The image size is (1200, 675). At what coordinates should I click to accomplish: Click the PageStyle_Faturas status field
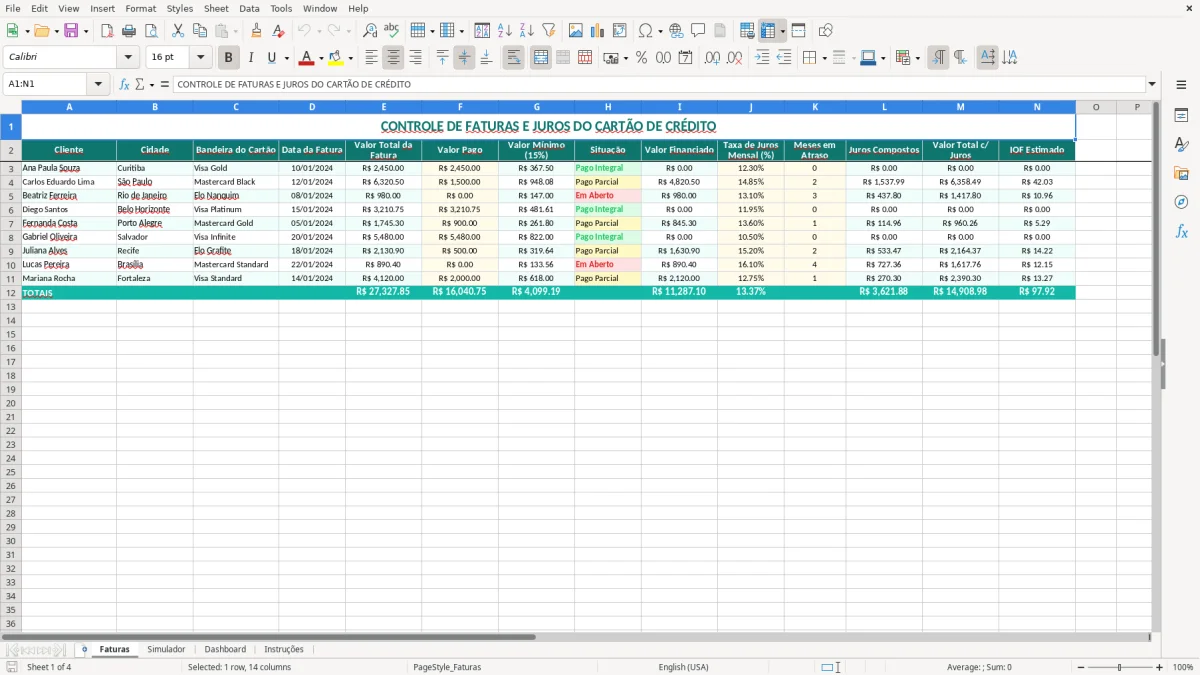click(x=447, y=667)
